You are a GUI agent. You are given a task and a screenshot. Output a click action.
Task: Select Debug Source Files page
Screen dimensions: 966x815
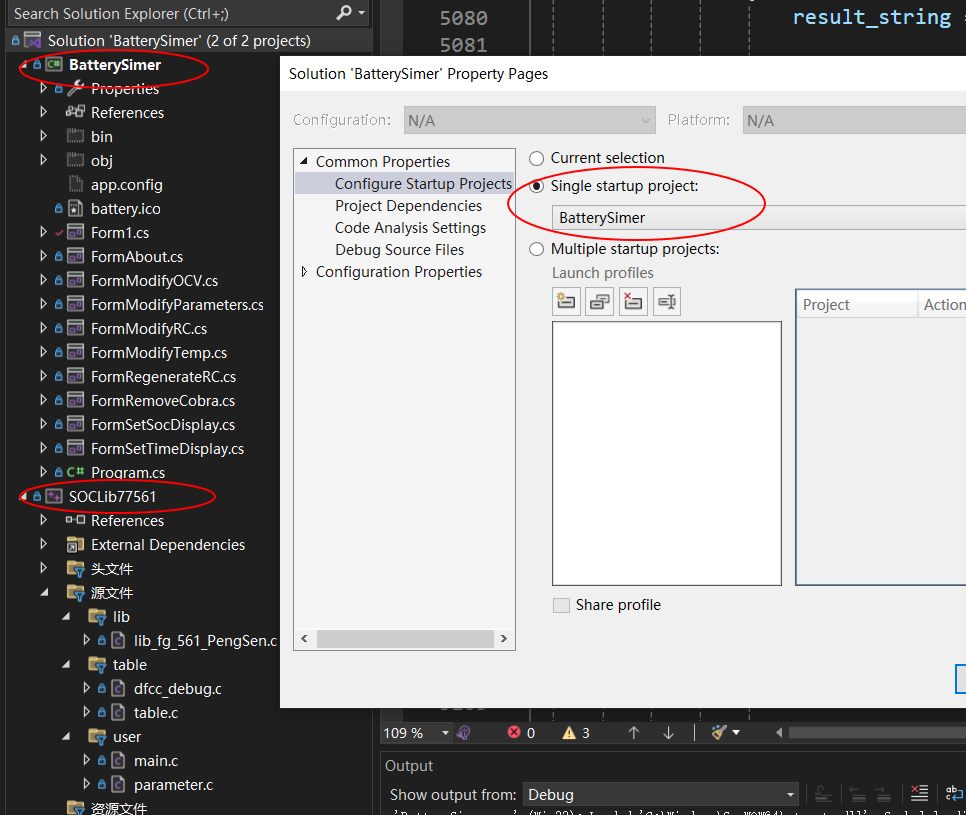click(399, 249)
